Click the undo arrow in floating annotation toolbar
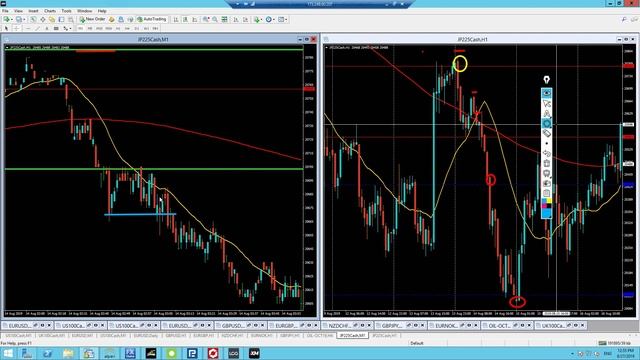This screenshot has height=360, width=640. click(x=547, y=153)
